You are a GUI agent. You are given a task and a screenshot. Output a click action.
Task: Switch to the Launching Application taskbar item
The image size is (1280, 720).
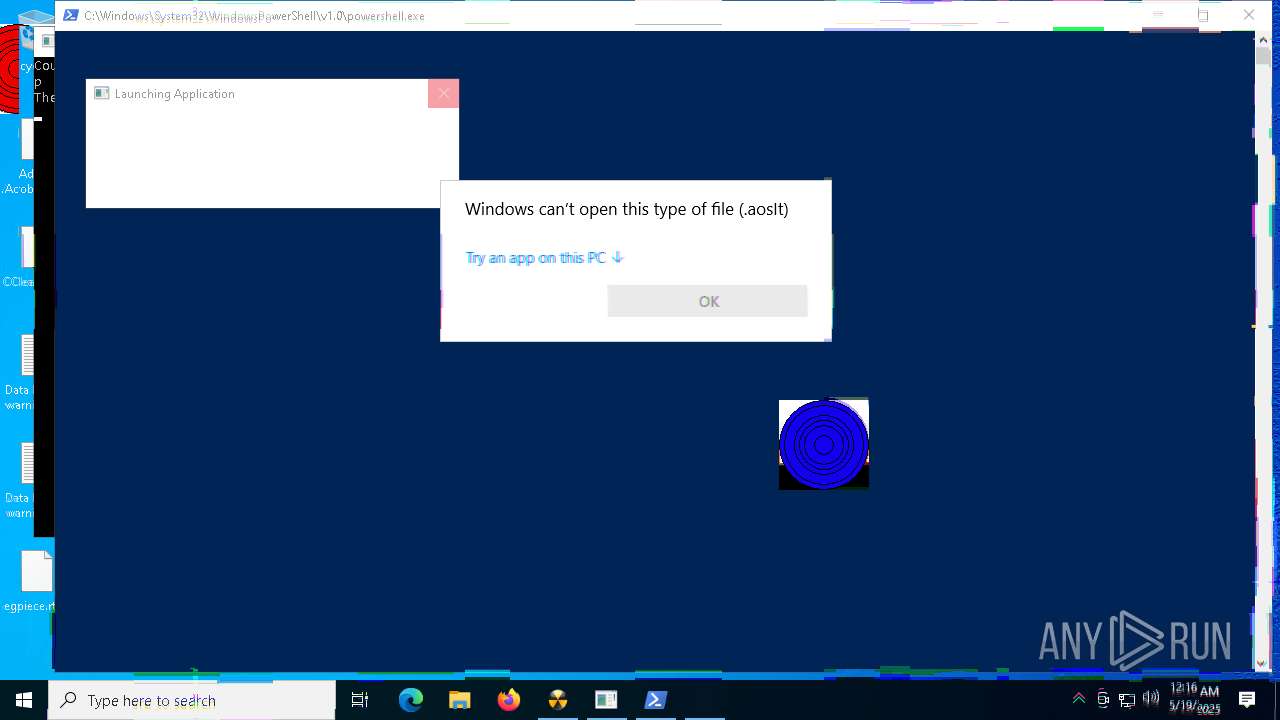pyautogui.click(x=607, y=700)
